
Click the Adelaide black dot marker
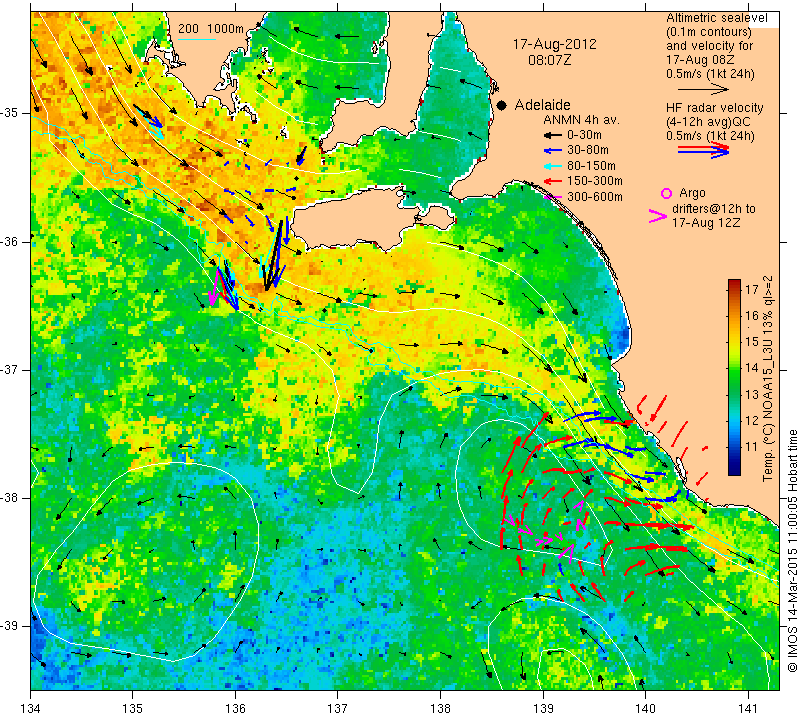[x=502, y=105]
